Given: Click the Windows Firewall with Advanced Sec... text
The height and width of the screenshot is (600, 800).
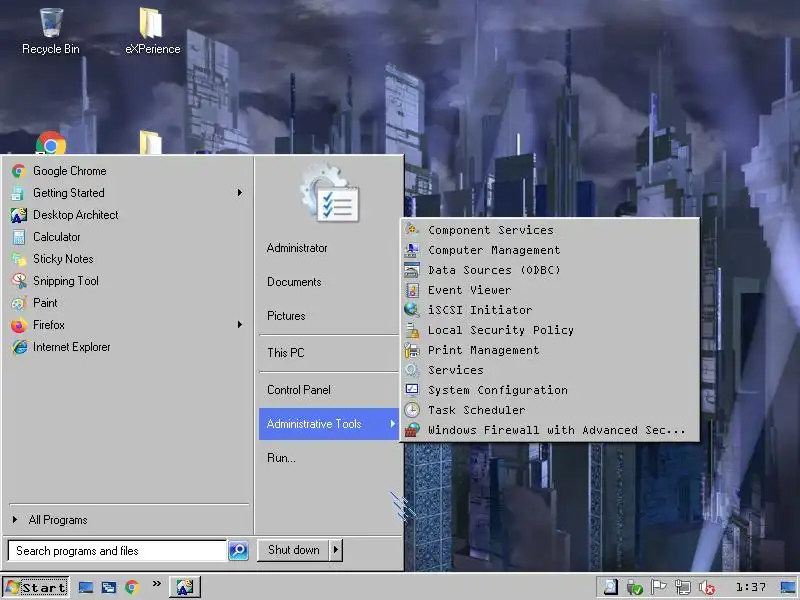Looking at the screenshot, I should (556, 430).
